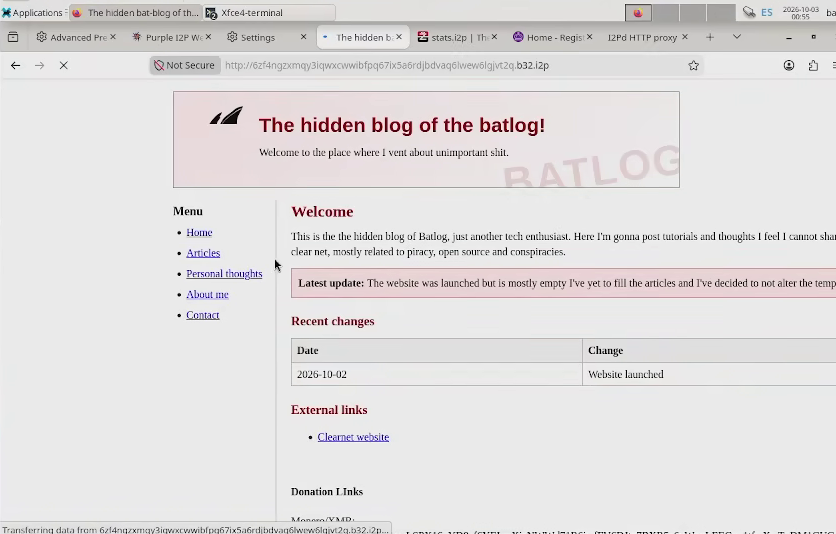This screenshot has width=836, height=534.
Task: Minimize the Firefox window
Action: tap(789, 37)
